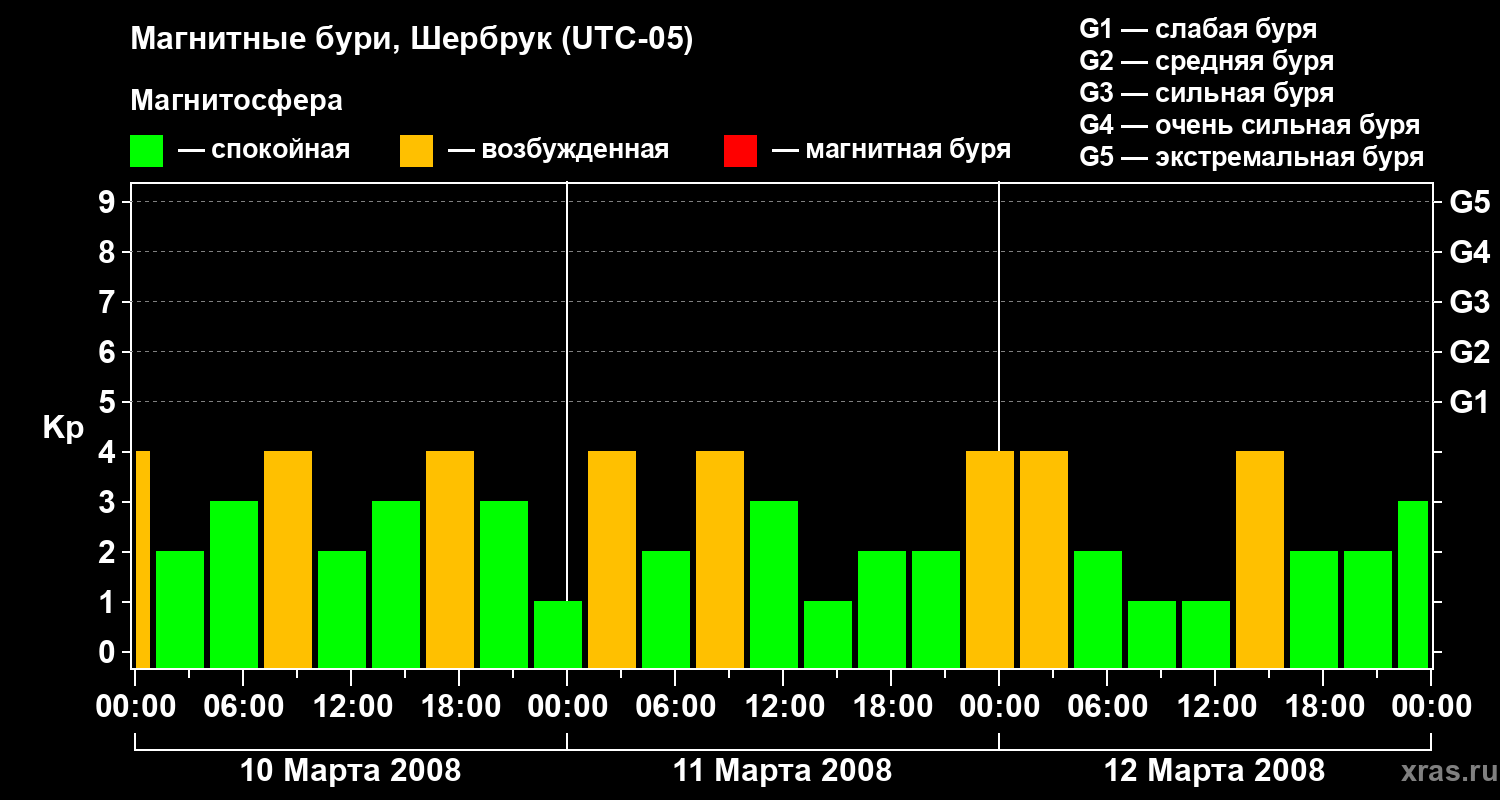Click the 'G2' label on the right axis
1500x800 pixels.
(x=1469, y=352)
